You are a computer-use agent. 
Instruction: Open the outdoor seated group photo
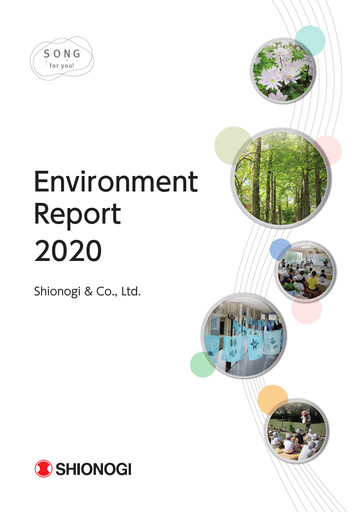click(x=297, y=431)
